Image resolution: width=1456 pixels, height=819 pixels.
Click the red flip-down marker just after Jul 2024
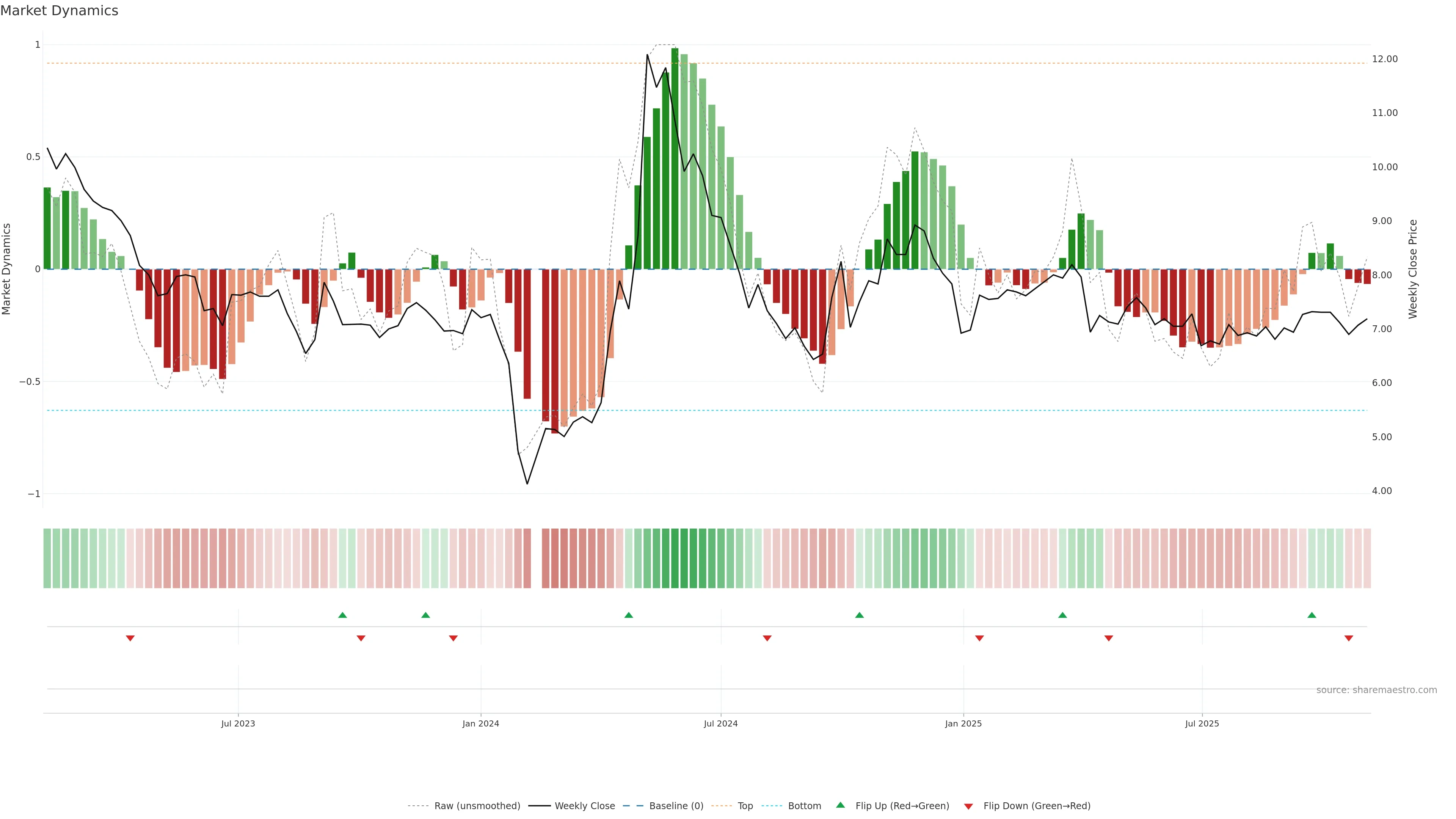[x=767, y=638]
